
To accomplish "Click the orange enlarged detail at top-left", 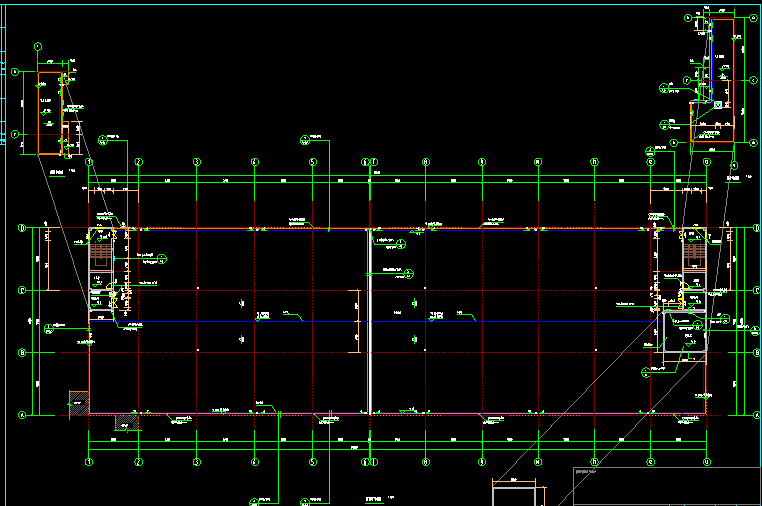I will tap(50, 113).
